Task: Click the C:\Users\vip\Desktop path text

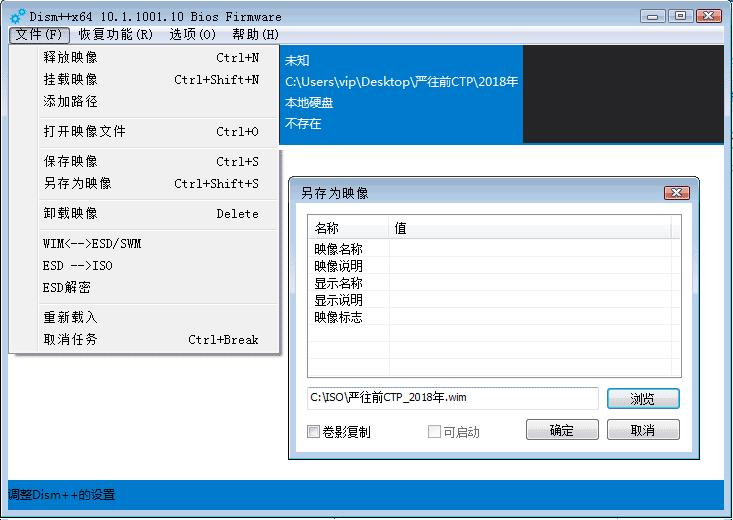Action: [x=401, y=81]
